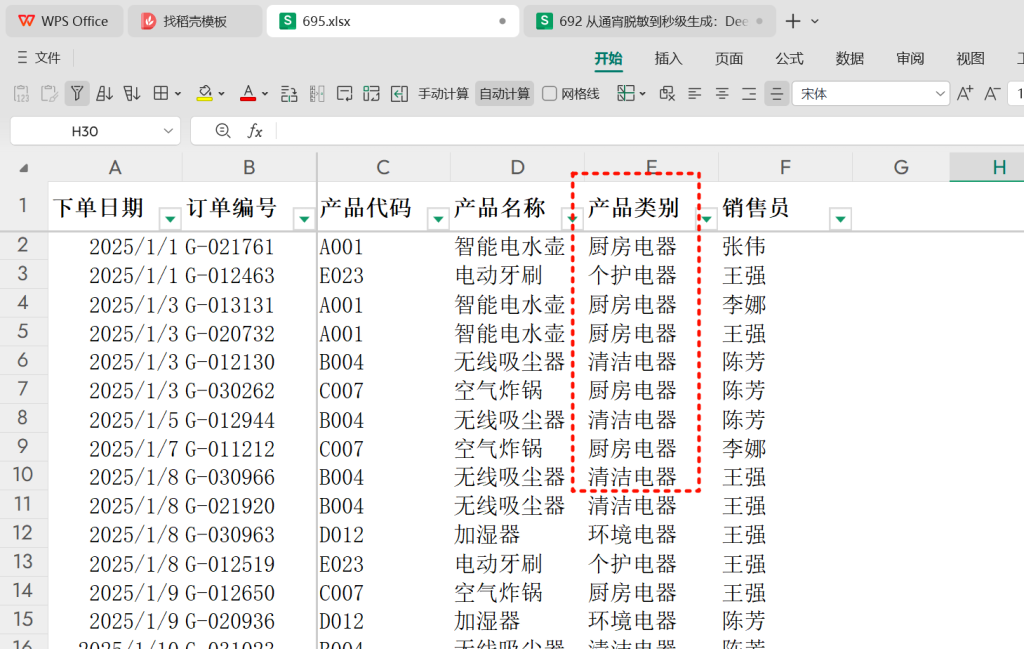Select cell containing 加湿器 in row 12
This screenshot has height=649, width=1024.
click(x=517, y=535)
